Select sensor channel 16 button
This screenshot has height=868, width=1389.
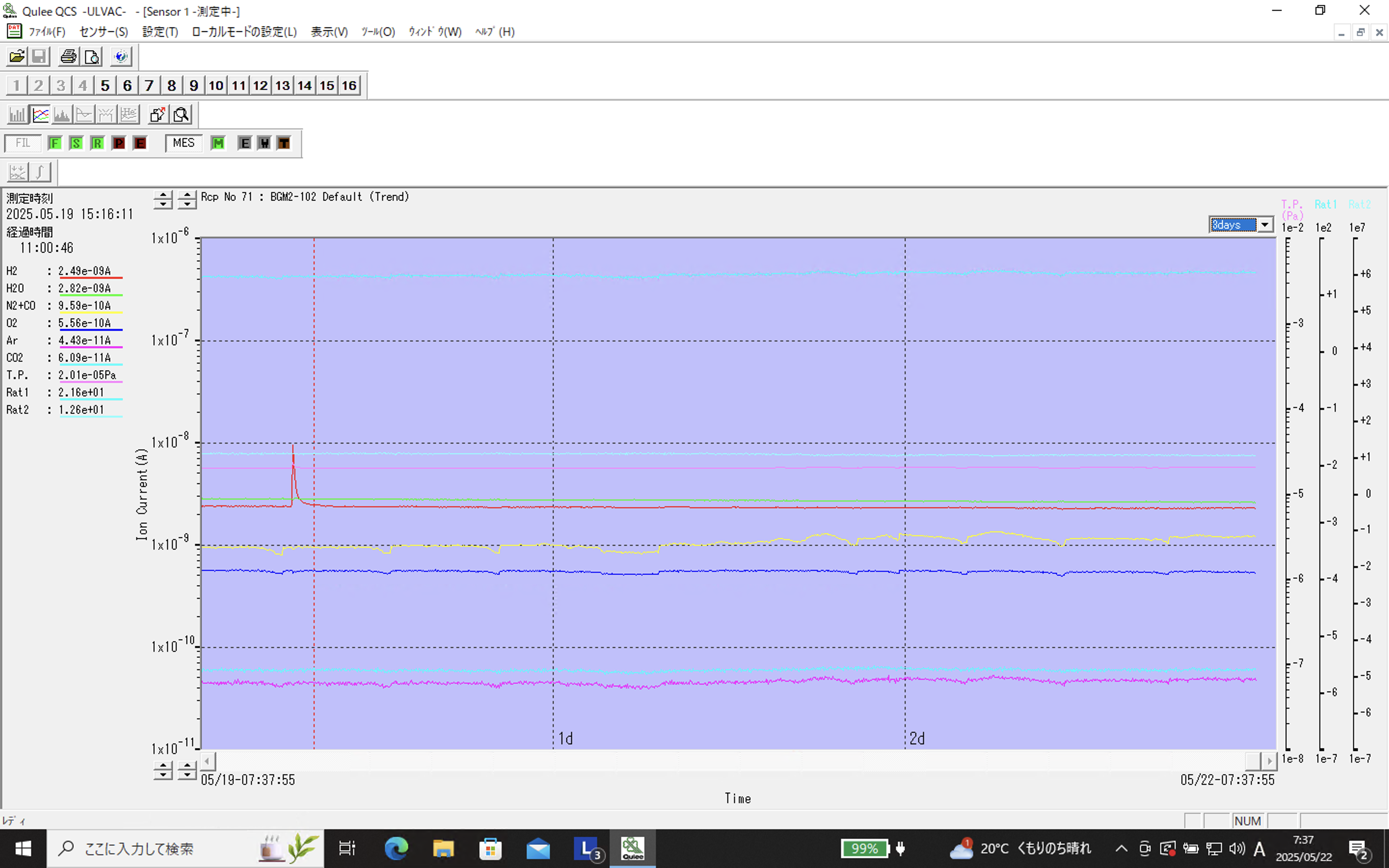tap(350, 85)
